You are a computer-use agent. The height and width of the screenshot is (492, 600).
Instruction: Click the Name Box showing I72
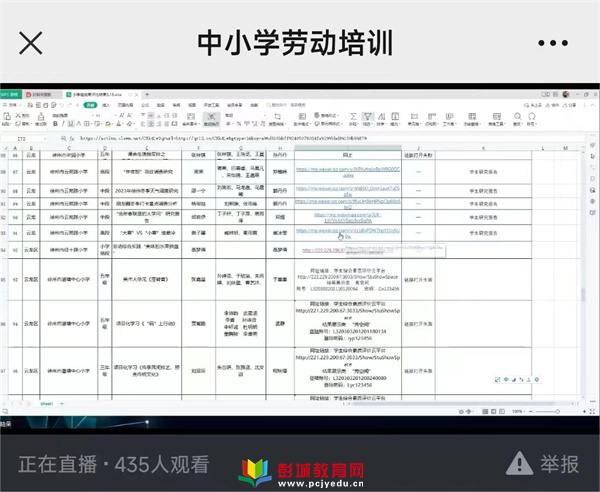22,138
